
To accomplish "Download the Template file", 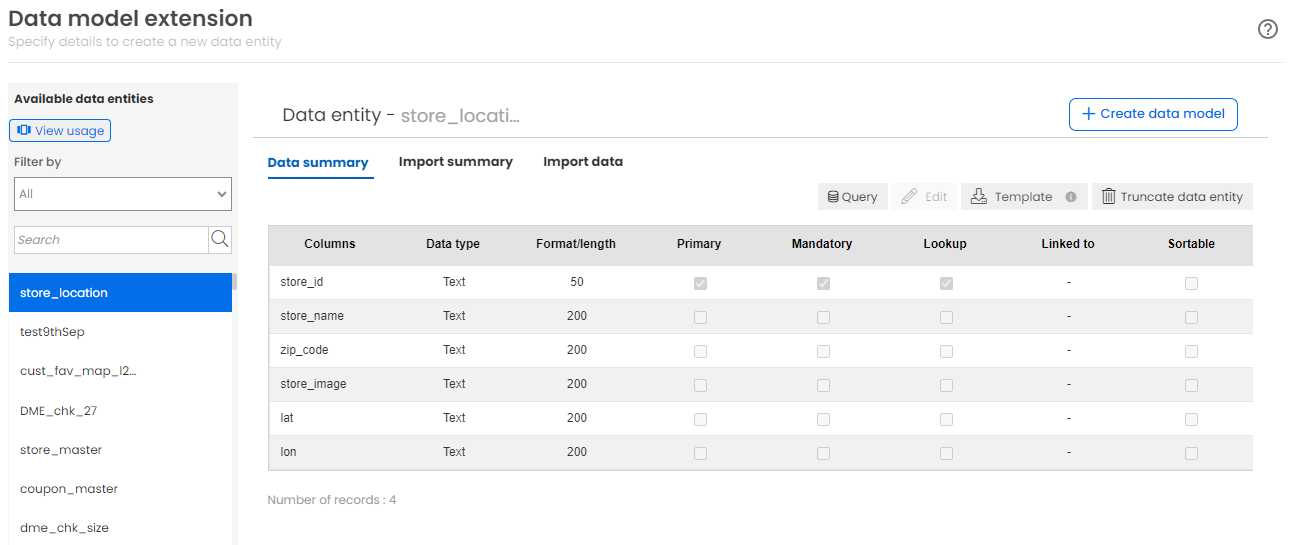I will [1012, 197].
